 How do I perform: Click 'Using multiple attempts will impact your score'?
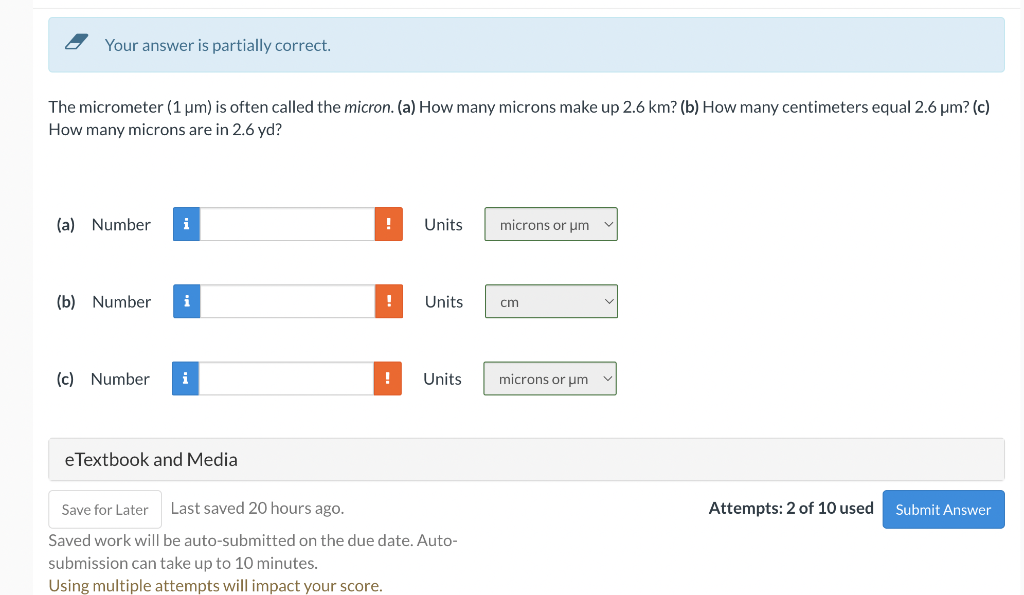(215, 586)
